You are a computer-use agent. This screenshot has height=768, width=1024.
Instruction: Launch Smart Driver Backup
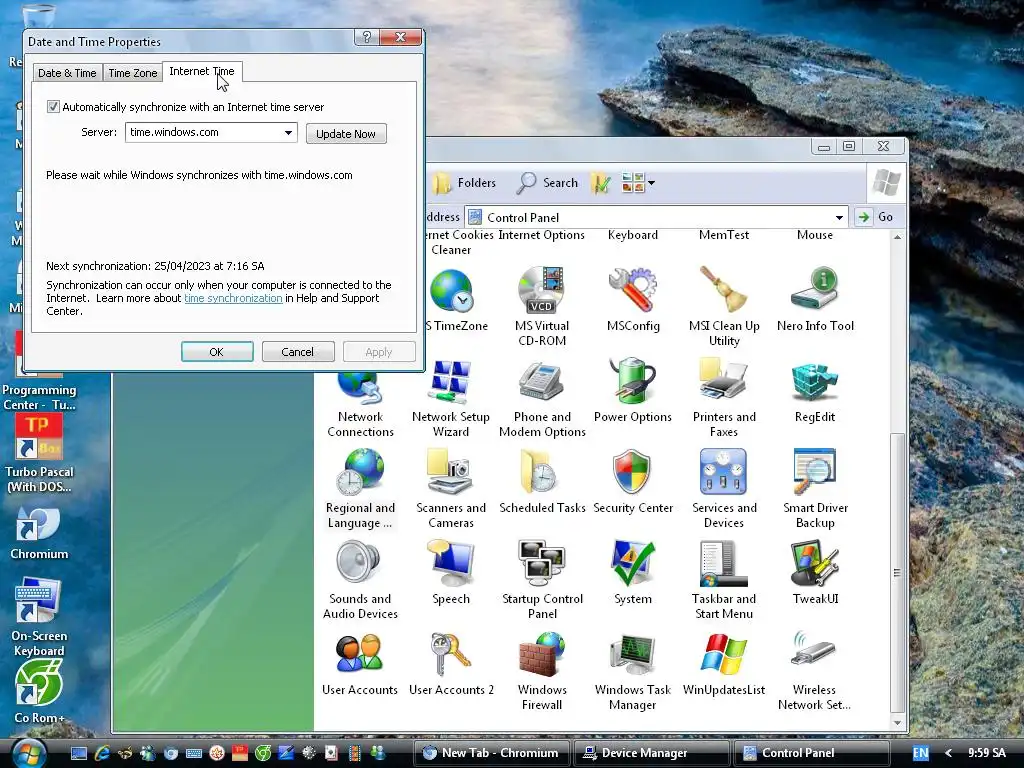tap(815, 488)
